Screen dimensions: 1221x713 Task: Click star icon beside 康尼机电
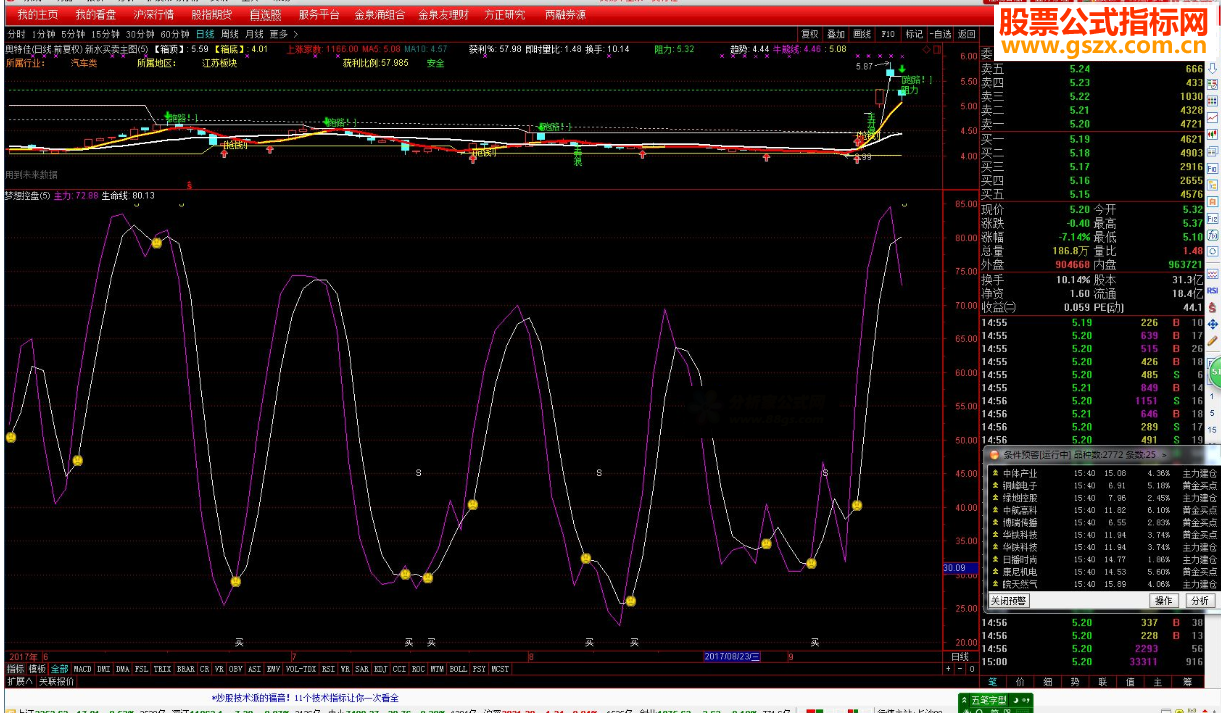[x=995, y=572]
